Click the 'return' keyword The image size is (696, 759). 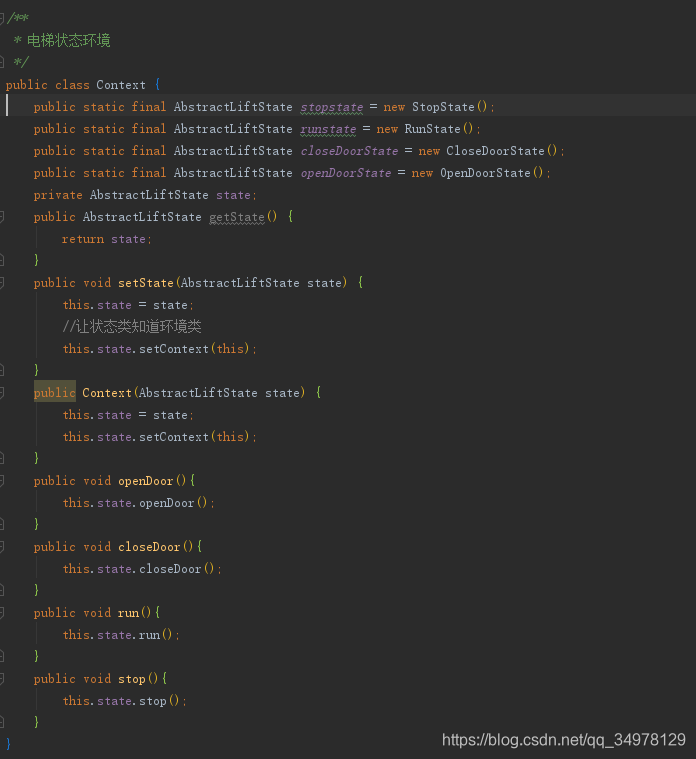(83, 239)
